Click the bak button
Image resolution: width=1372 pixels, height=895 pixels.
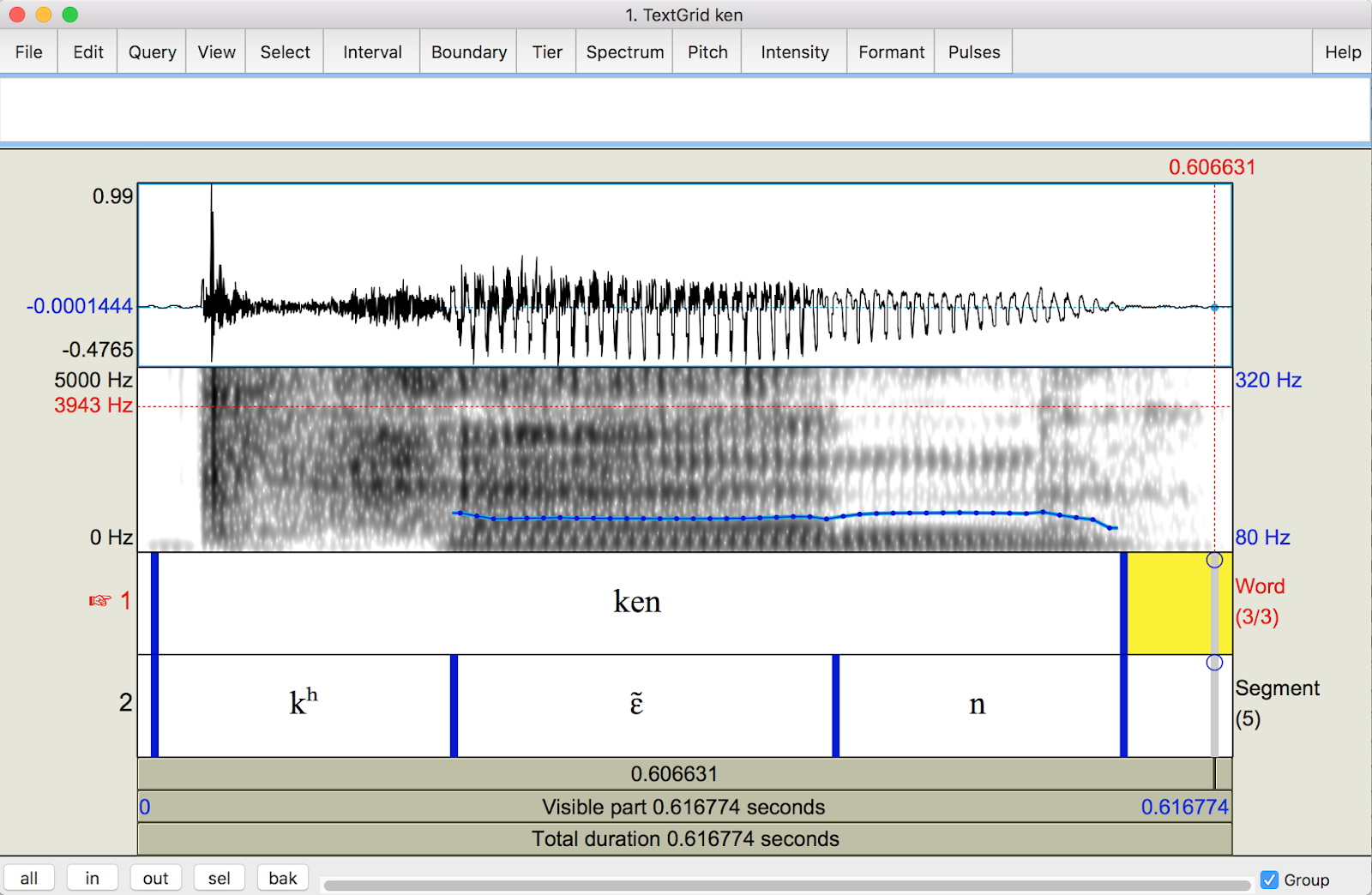(282, 877)
